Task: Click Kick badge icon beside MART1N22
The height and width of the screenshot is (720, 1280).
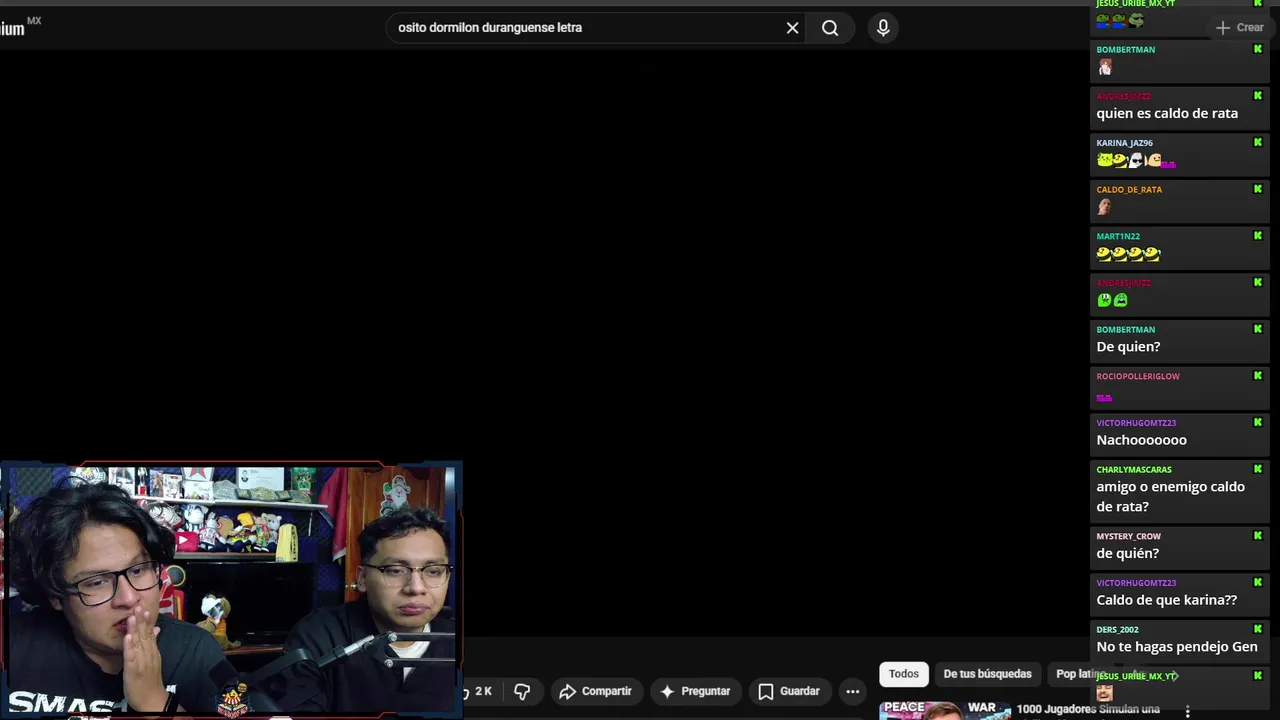Action: (x=1258, y=236)
